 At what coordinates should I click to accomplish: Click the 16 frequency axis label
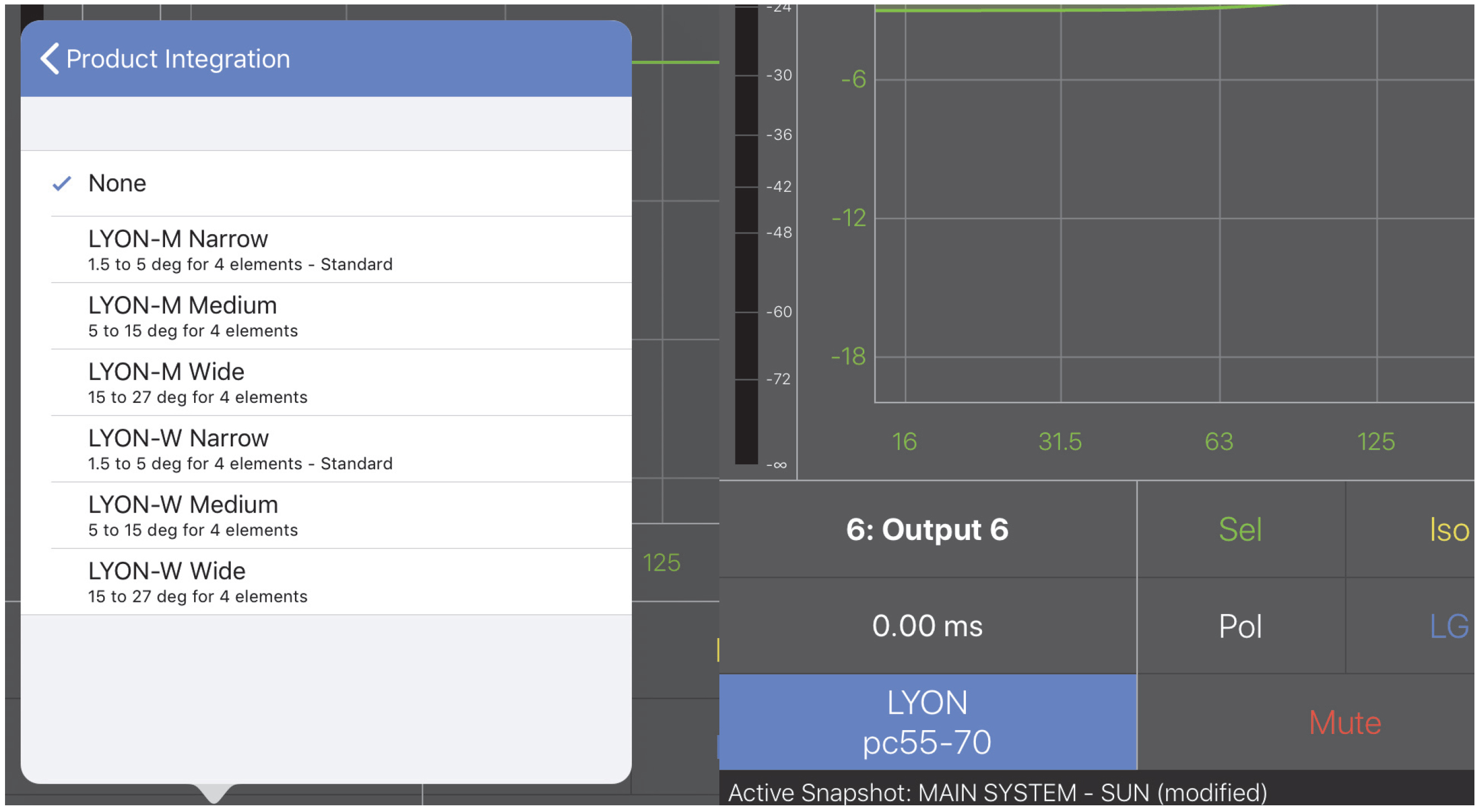click(905, 441)
